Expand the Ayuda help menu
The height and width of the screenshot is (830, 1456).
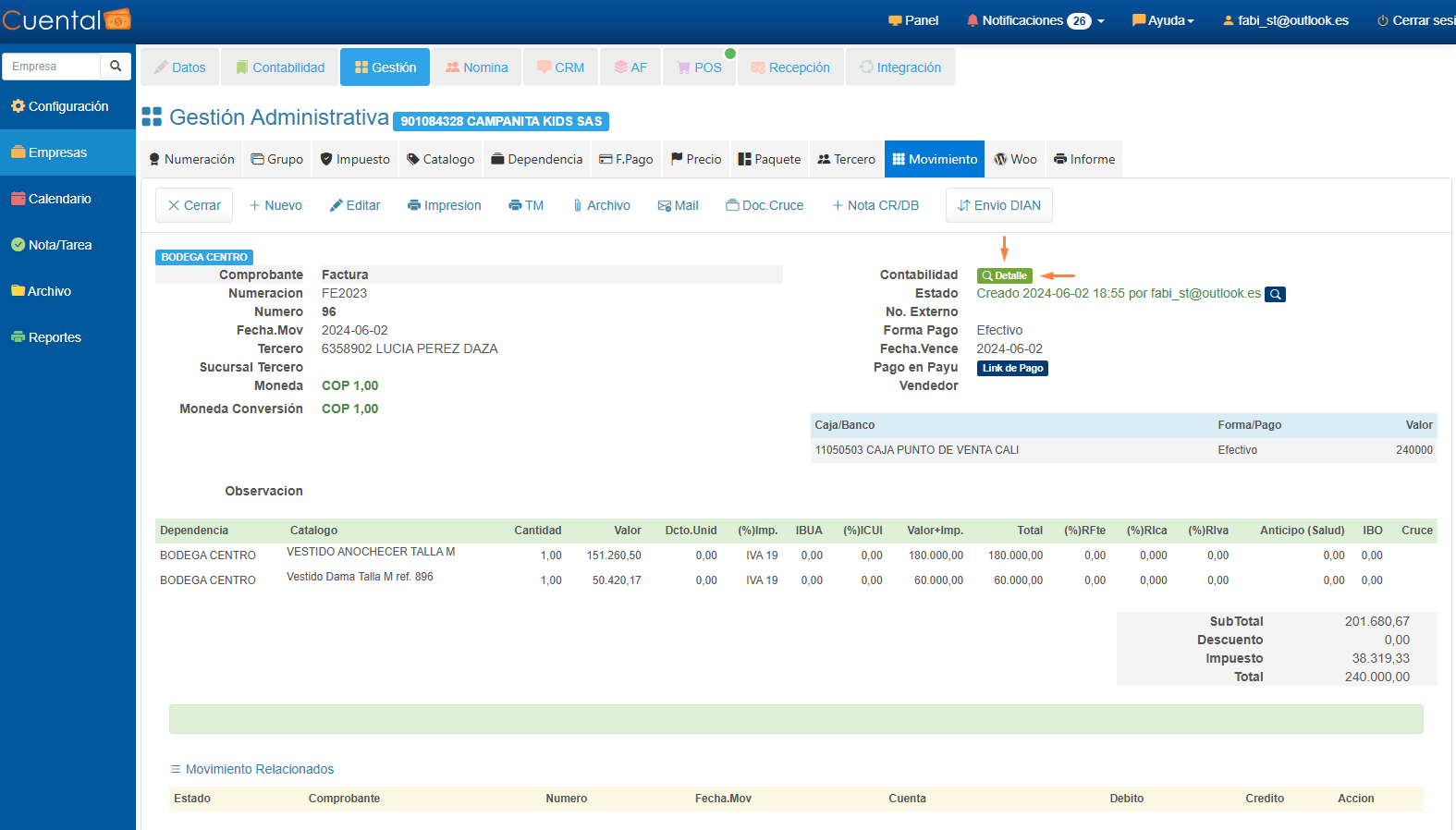tap(1163, 20)
